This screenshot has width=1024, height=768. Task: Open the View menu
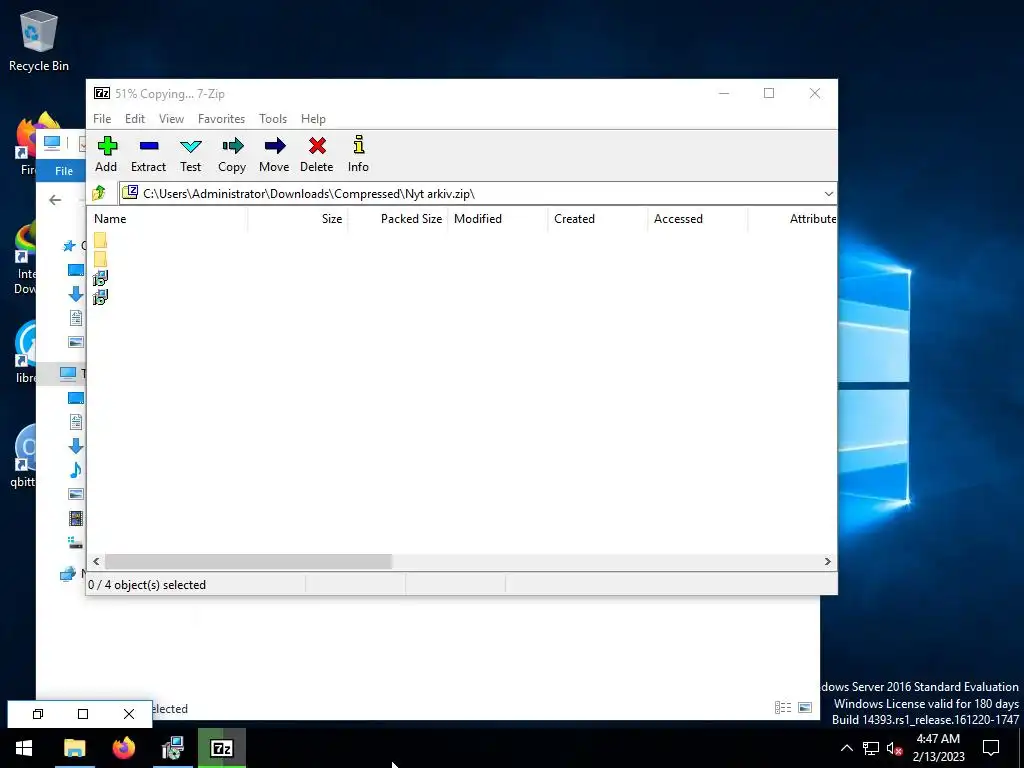coord(171,119)
